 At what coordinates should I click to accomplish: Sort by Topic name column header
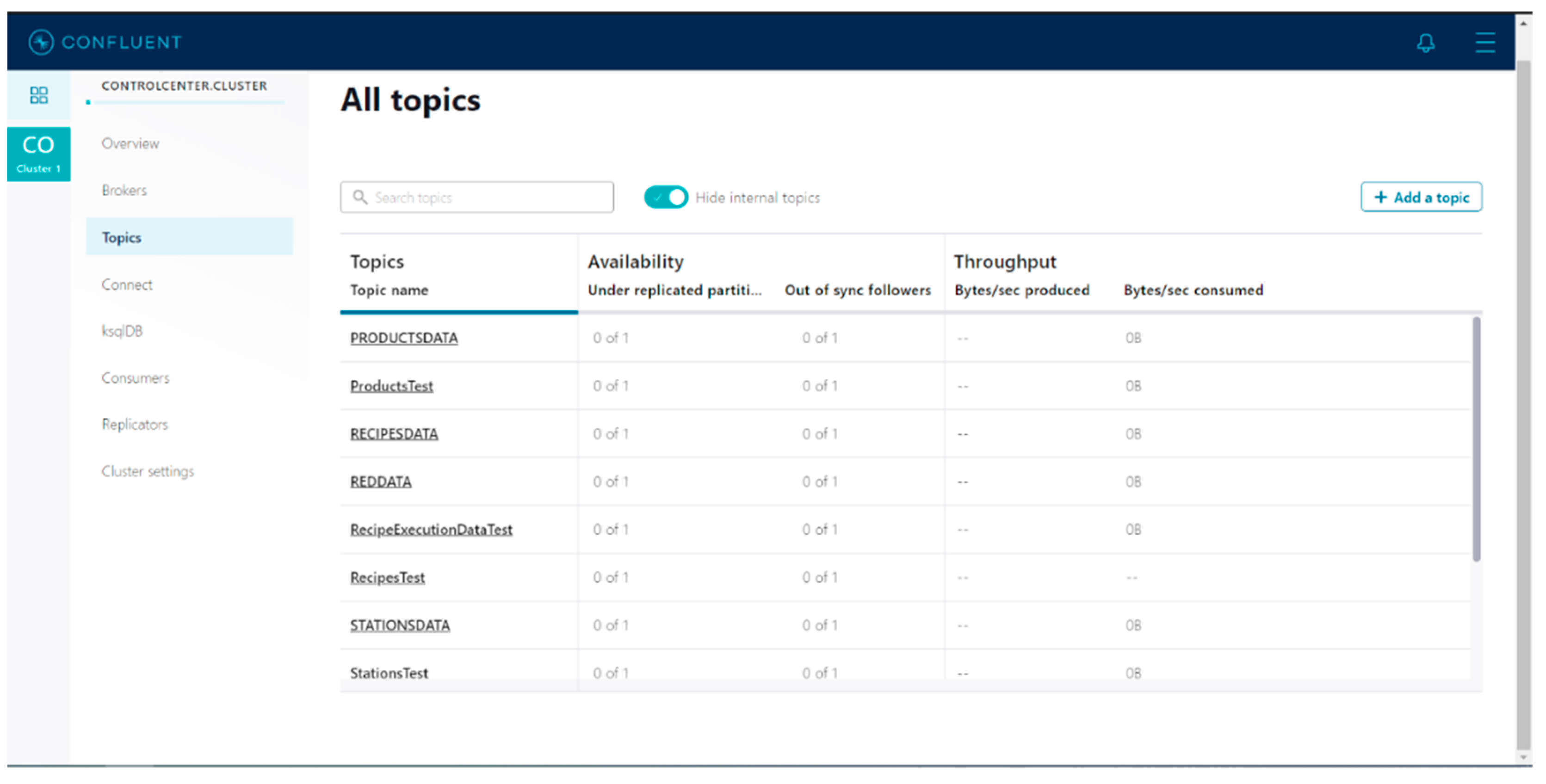(x=389, y=290)
